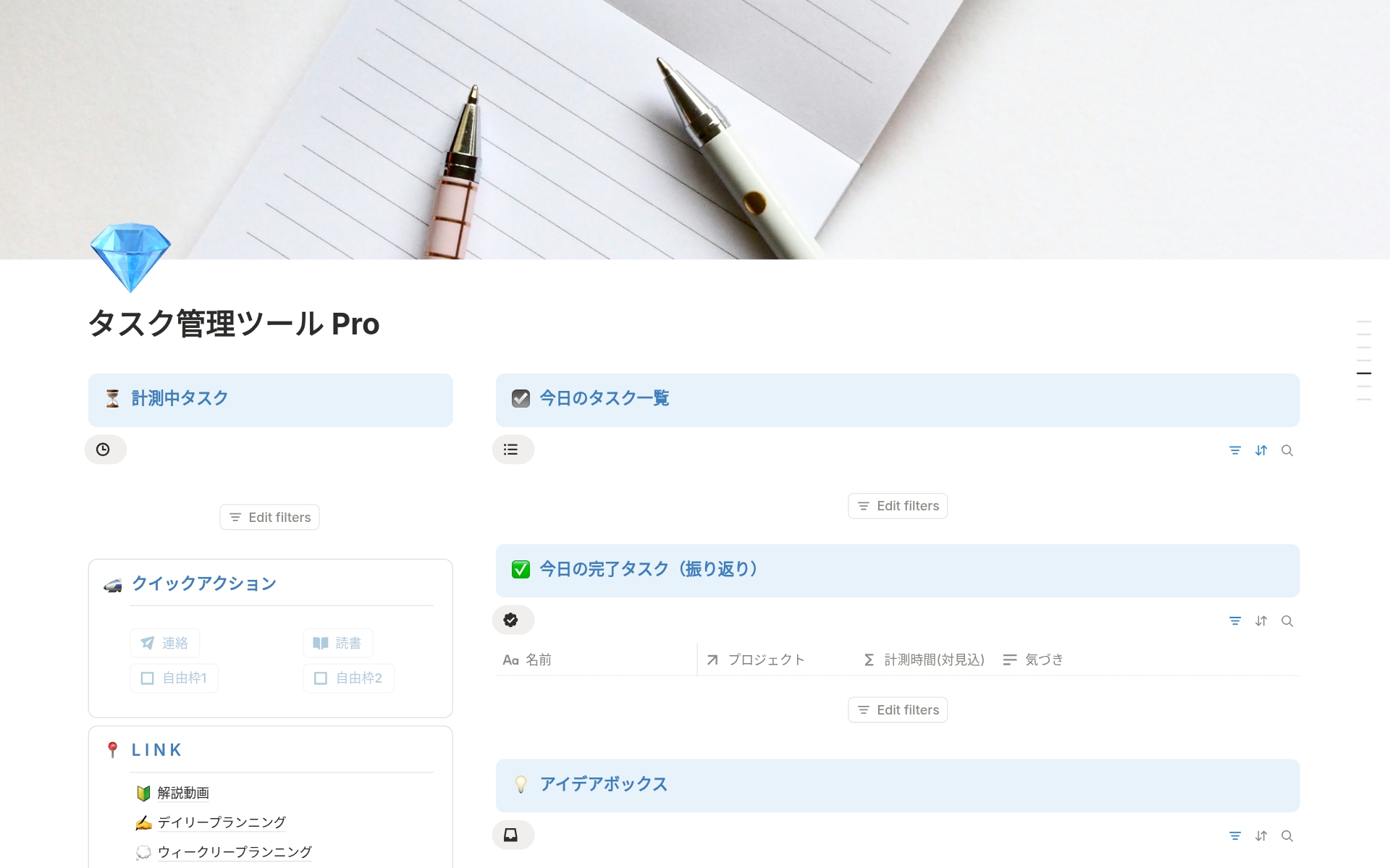This screenshot has width=1390, height=868.
Task: Open the ウィークリープランニング link
Action: 235,852
